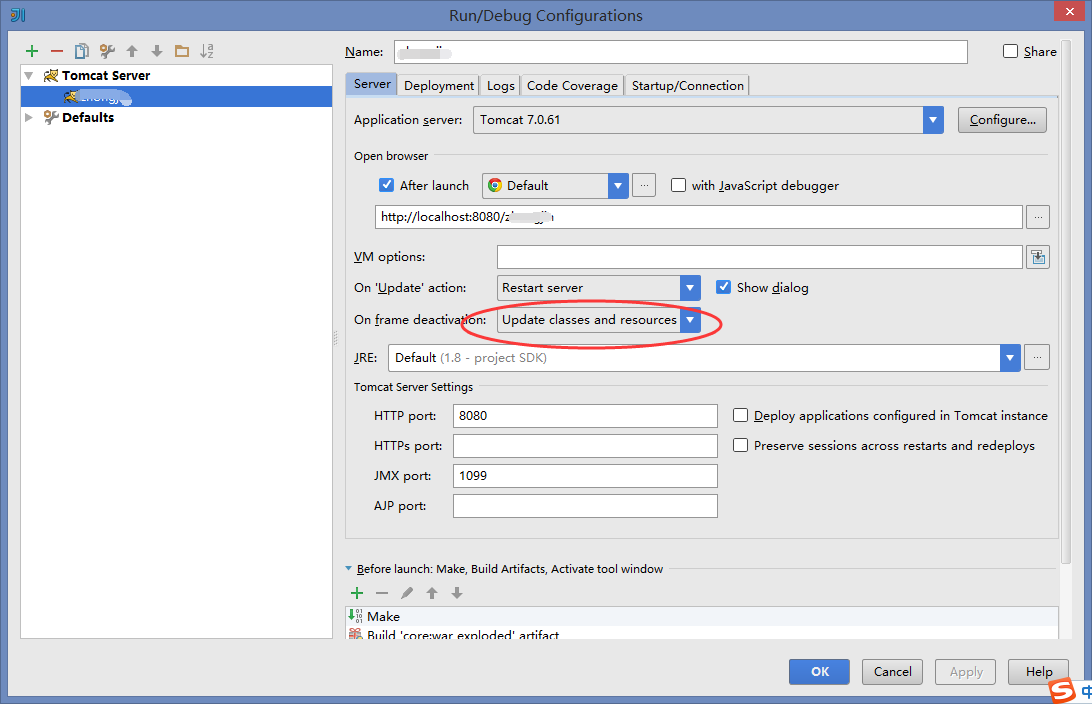Click the Configure... button

click(x=1002, y=120)
